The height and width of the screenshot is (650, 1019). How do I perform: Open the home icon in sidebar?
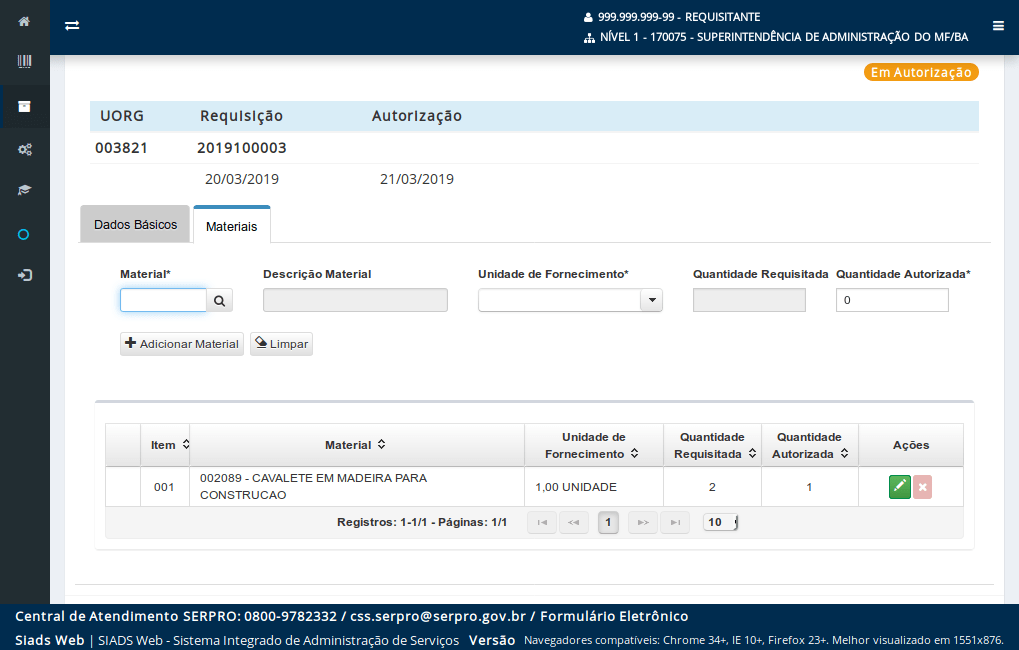[x=24, y=21]
